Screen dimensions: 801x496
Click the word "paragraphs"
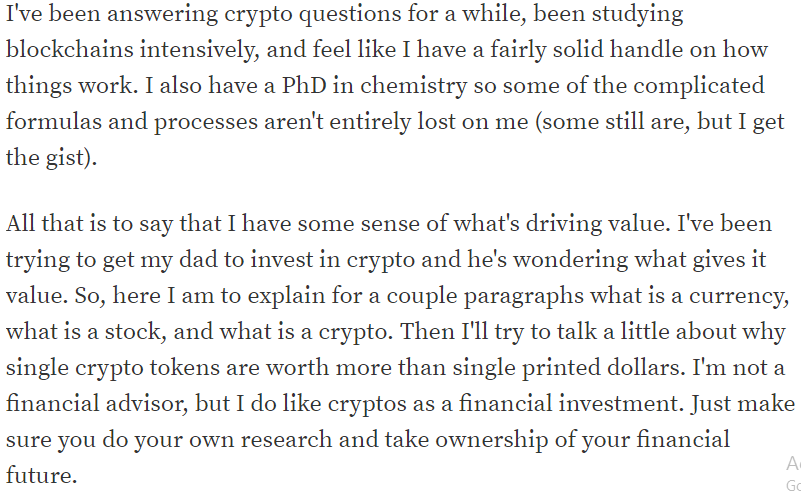(524, 297)
